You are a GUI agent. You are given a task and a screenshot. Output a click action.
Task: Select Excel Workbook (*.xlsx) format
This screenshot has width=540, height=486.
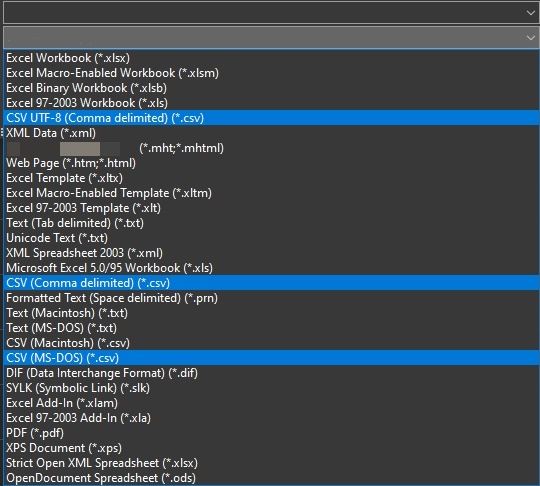tap(271, 58)
